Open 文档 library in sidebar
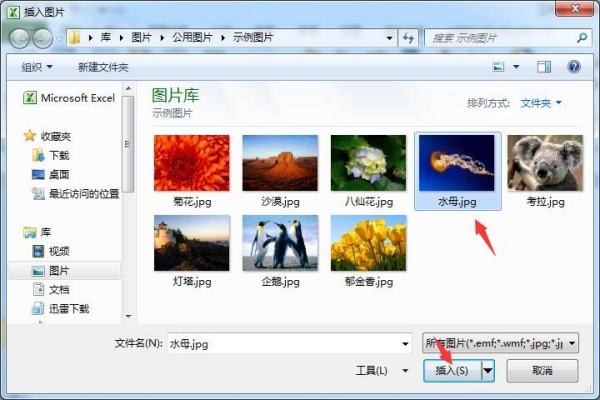 [51, 290]
